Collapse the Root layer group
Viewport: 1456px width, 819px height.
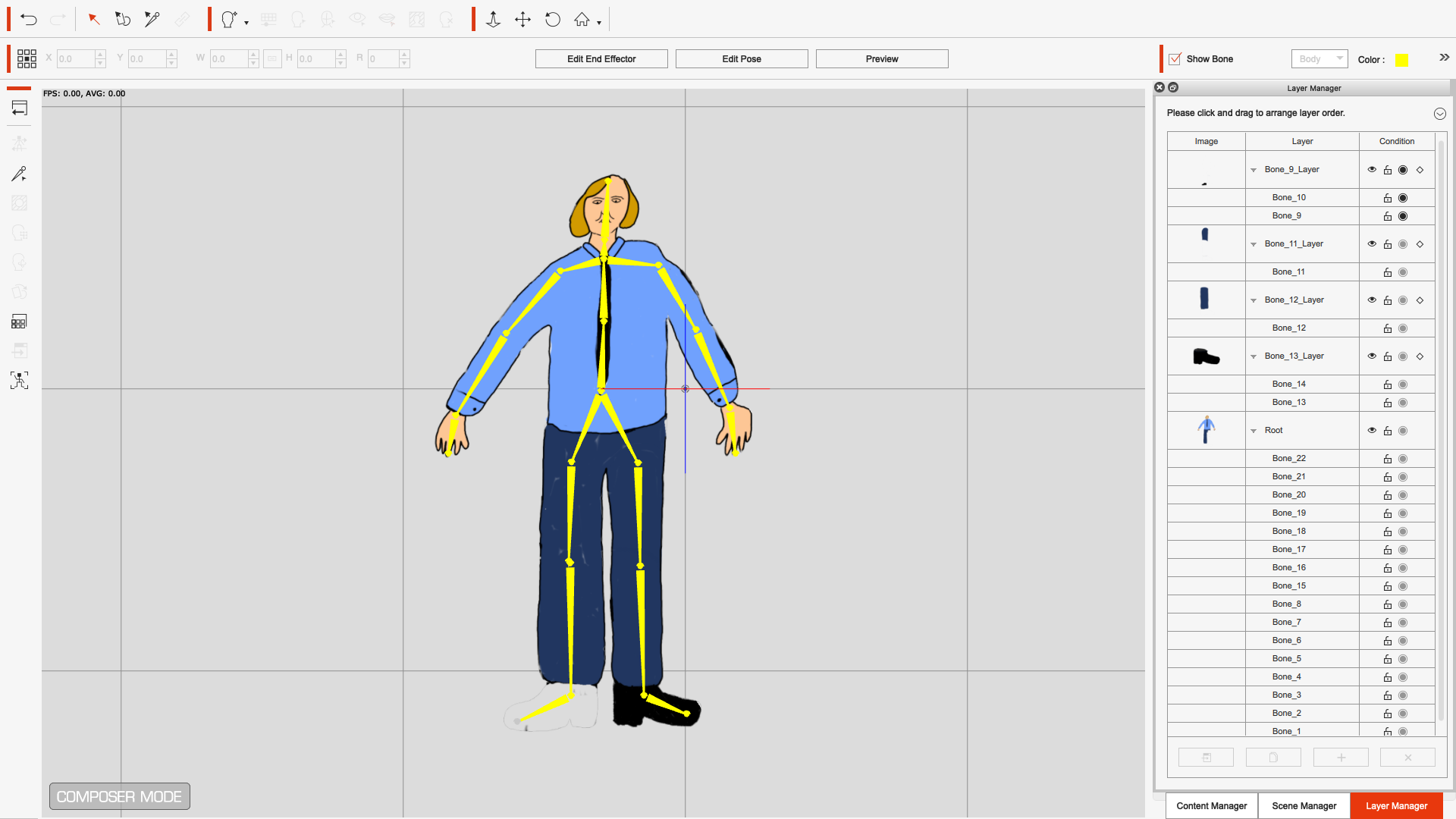click(1254, 431)
